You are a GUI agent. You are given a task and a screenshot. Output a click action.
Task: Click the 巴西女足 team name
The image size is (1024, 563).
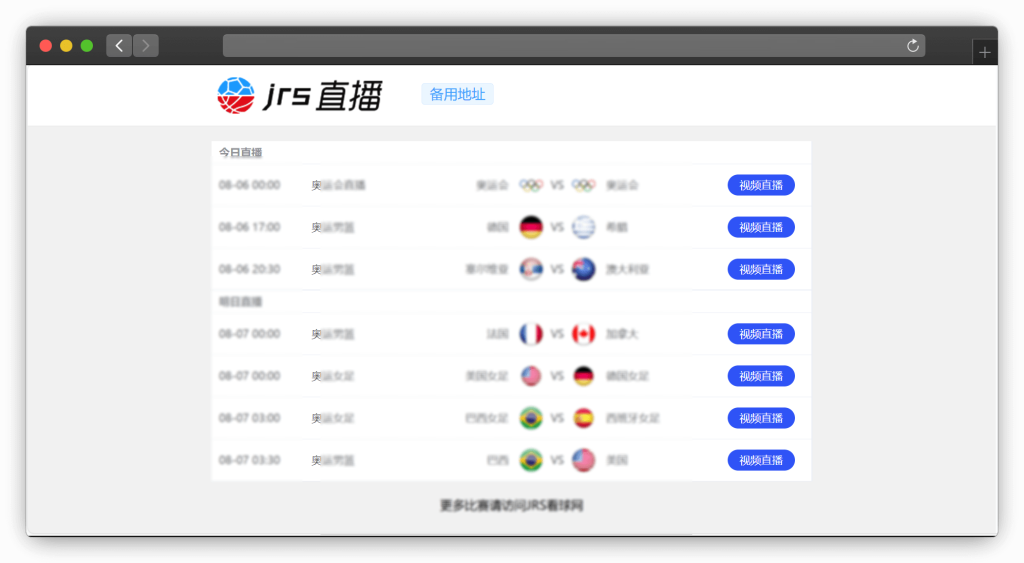(487, 418)
